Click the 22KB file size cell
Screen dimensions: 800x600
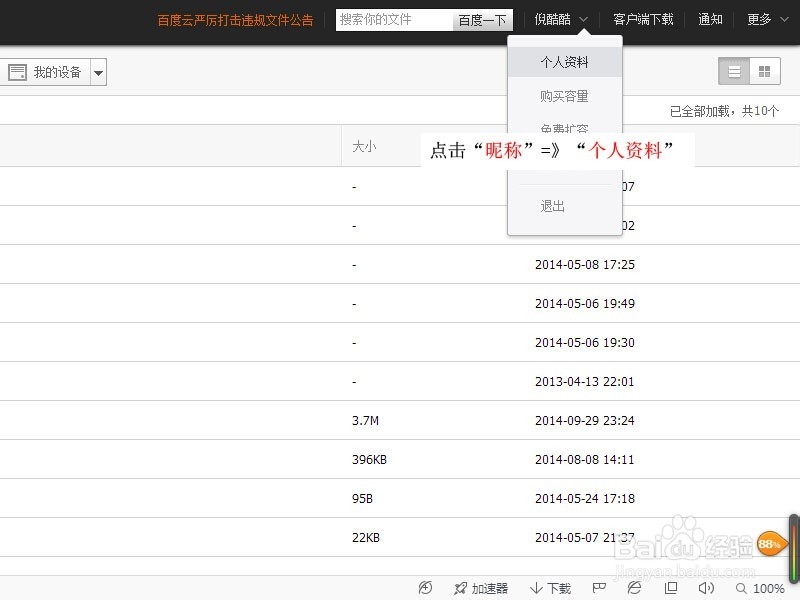pos(366,537)
